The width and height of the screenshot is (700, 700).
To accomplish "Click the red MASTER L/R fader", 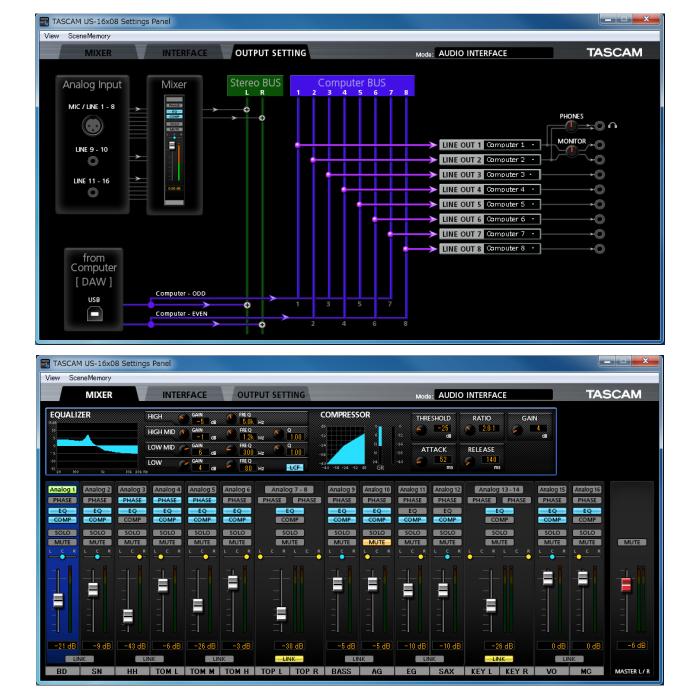I will 626,584.
